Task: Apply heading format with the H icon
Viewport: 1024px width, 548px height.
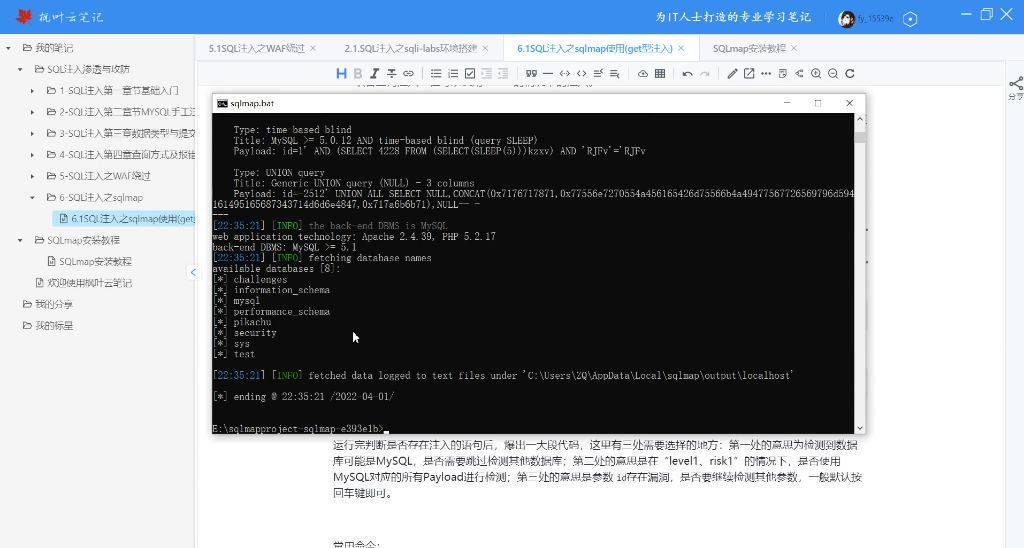Action: tap(341, 74)
